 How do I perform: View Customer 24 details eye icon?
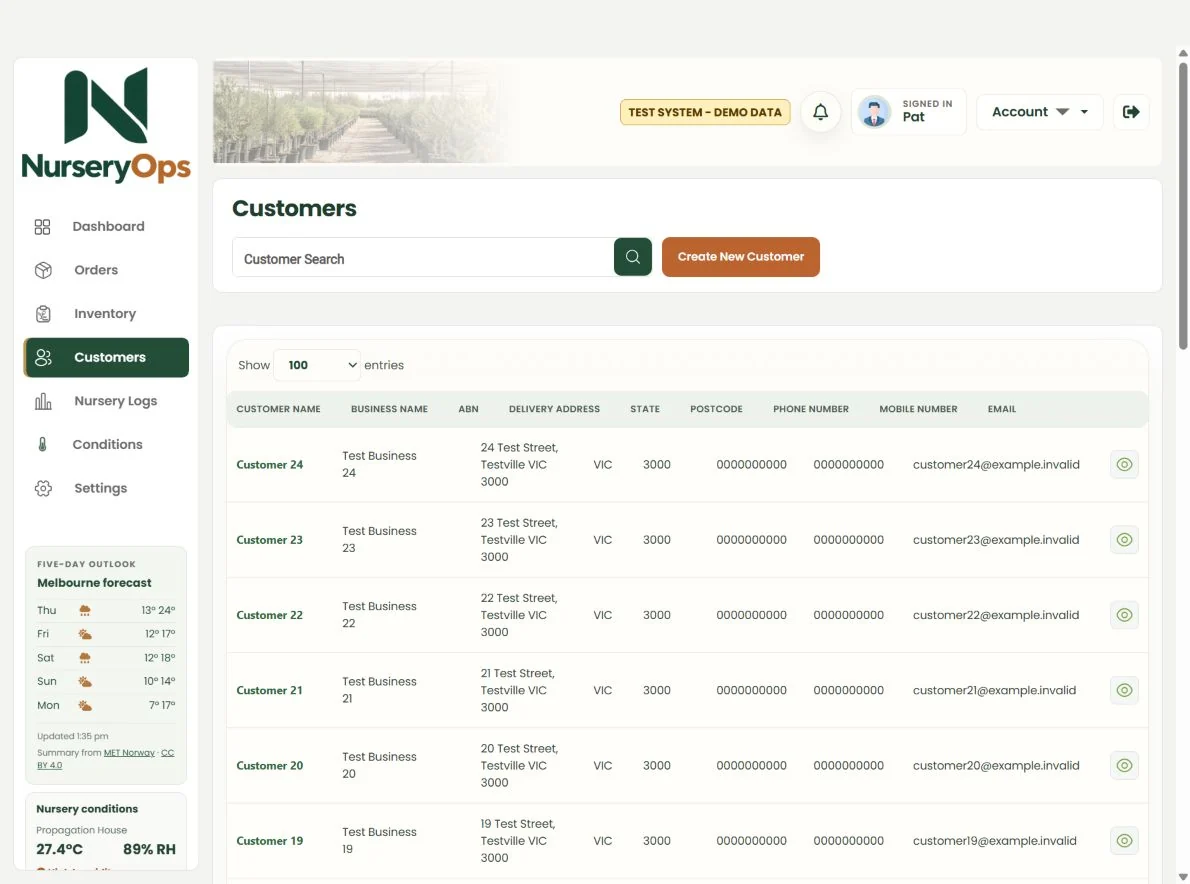coord(1124,464)
